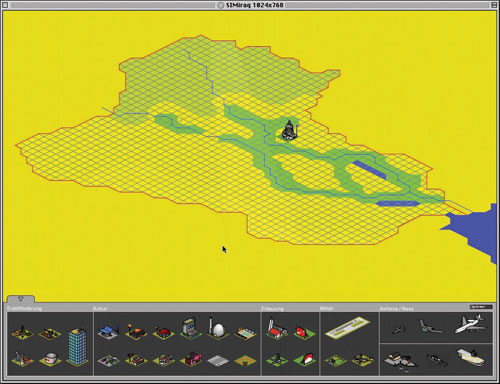Click the Erbauung section label
The width and height of the screenshot is (500, 384).
point(272,309)
